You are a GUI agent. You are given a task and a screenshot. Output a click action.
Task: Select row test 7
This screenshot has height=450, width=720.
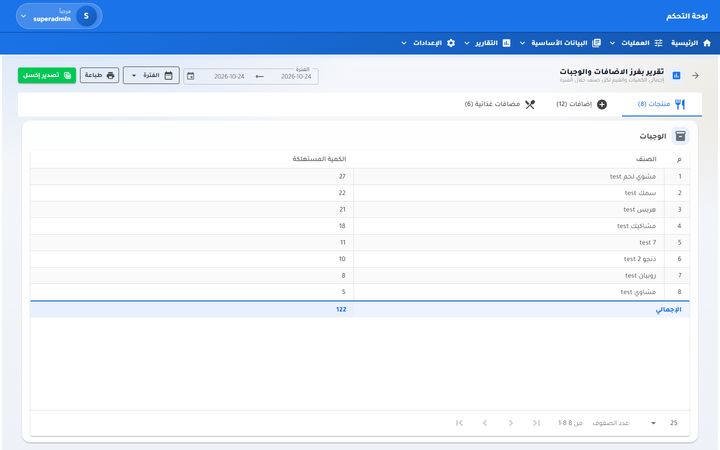(360, 242)
